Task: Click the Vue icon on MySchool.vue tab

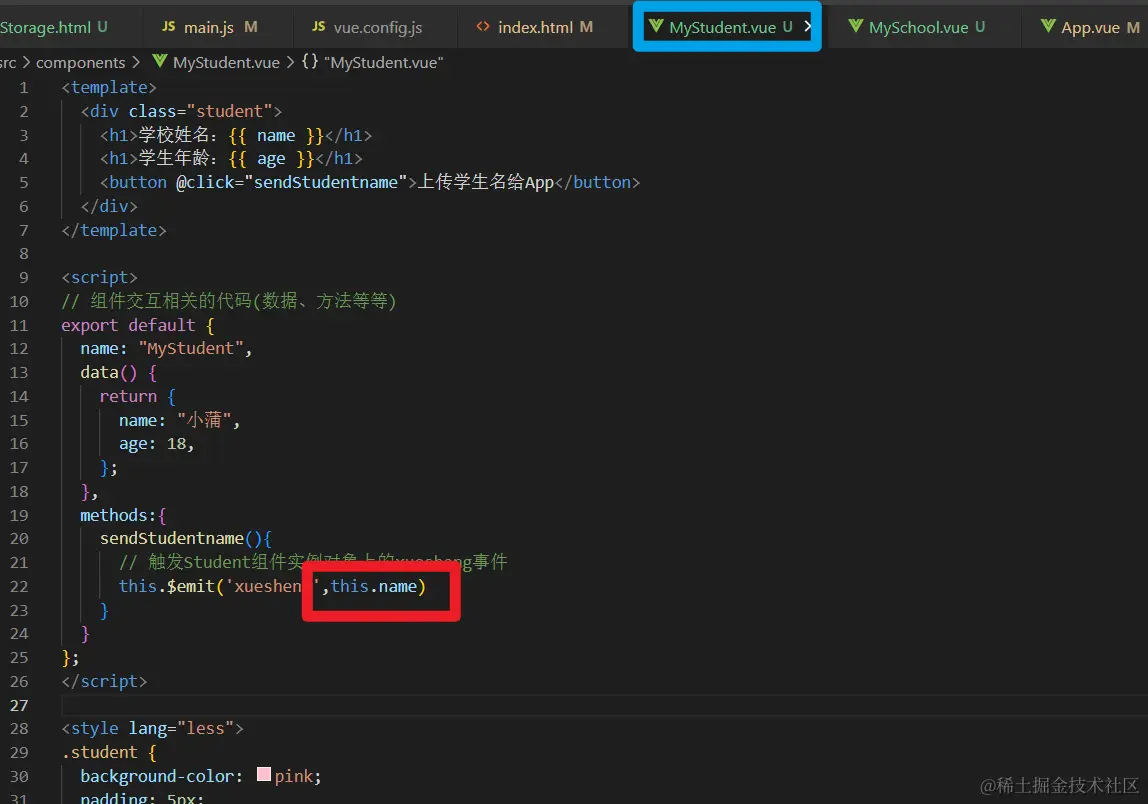Action: (x=855, y=26)
